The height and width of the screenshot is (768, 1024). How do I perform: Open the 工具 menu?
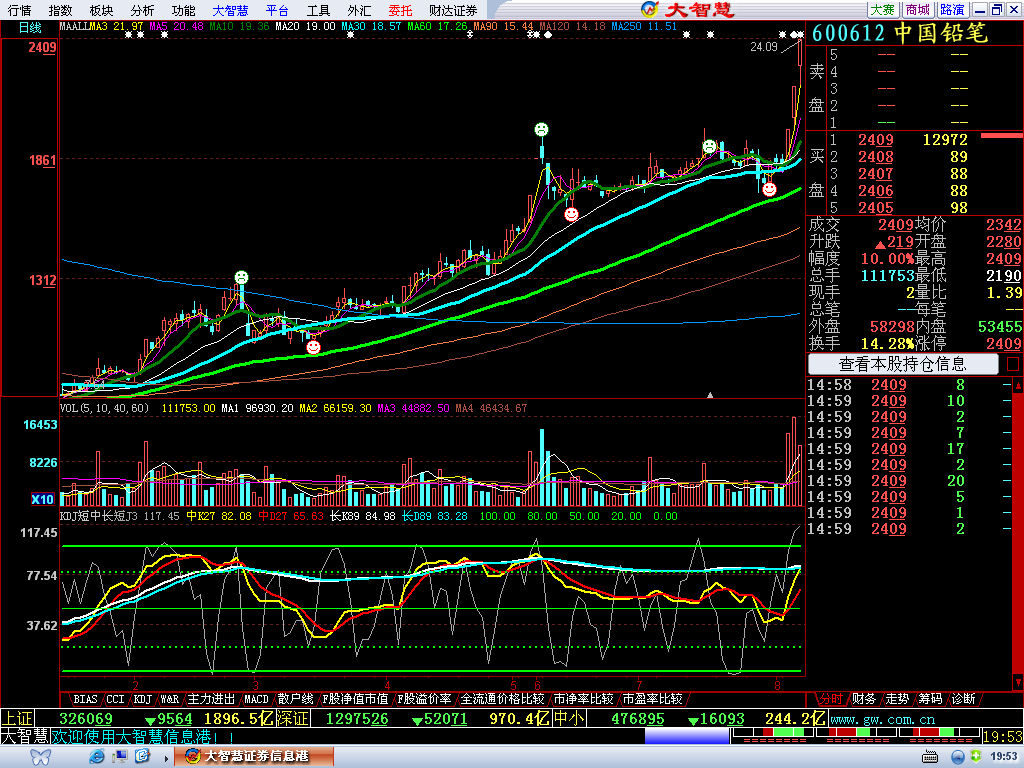pos(318,10)
